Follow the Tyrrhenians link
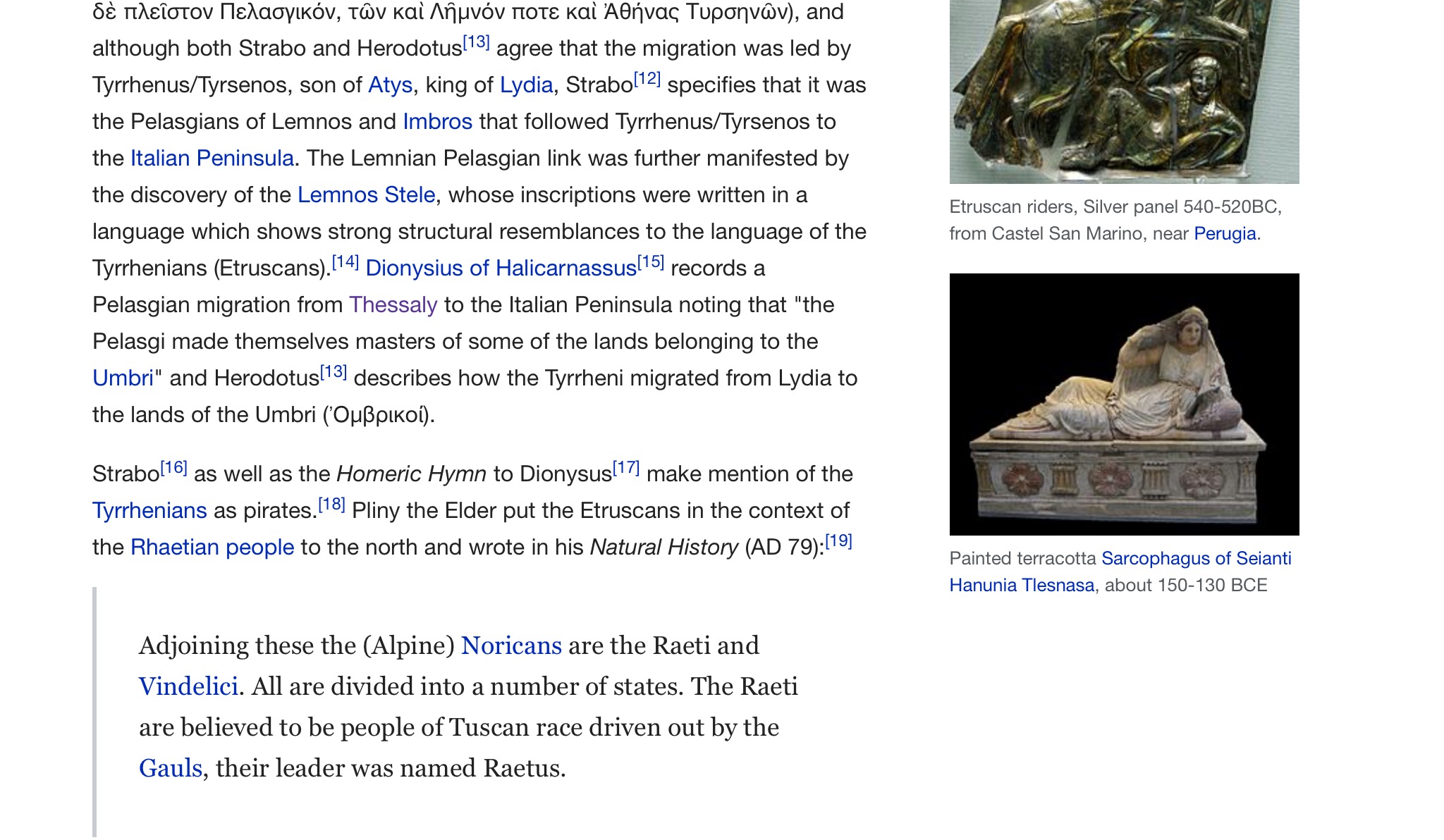The height and width of the screenshot is (840, 1444). (149, 511)
